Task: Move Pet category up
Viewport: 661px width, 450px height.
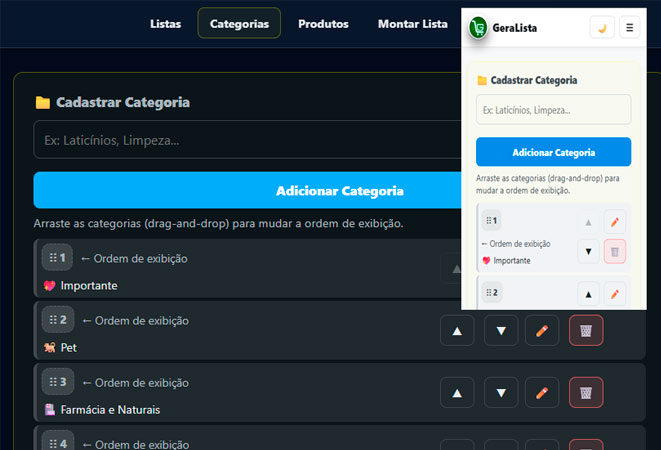Action: [457, 331]
